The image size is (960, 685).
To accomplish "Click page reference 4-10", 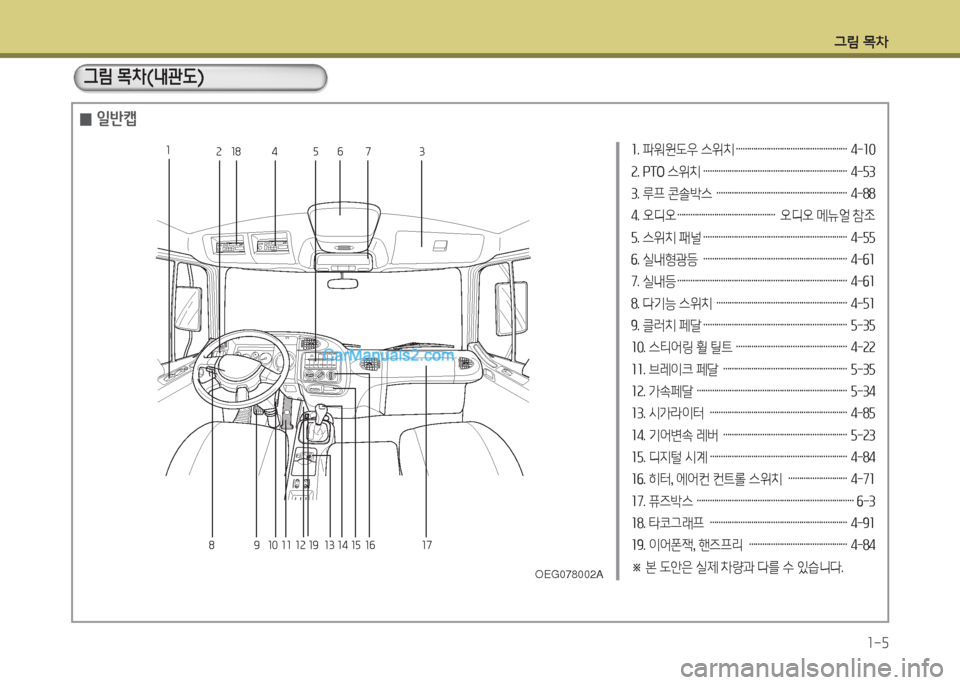I will point(863,150).
